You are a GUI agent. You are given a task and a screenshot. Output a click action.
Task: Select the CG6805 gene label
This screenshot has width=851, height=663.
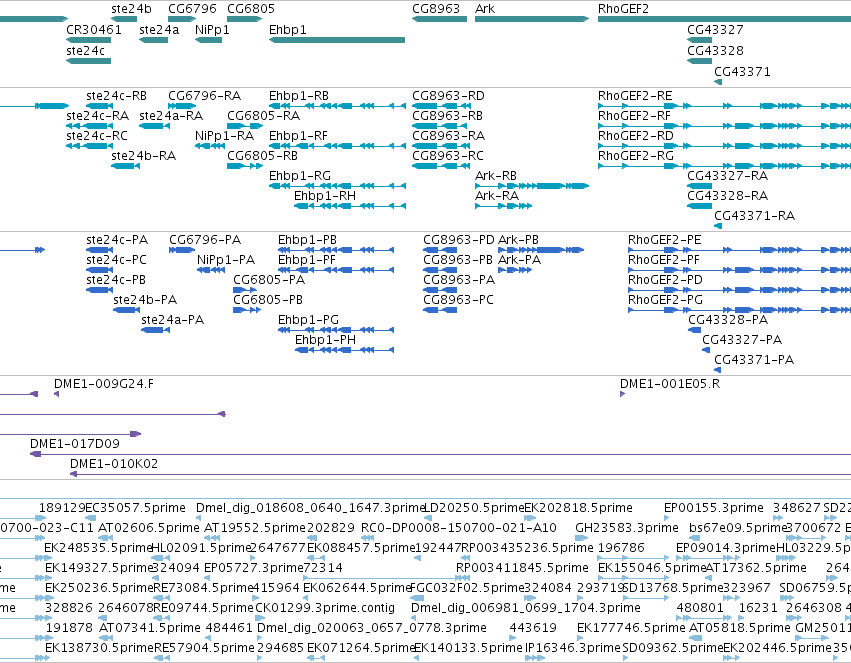251,9
